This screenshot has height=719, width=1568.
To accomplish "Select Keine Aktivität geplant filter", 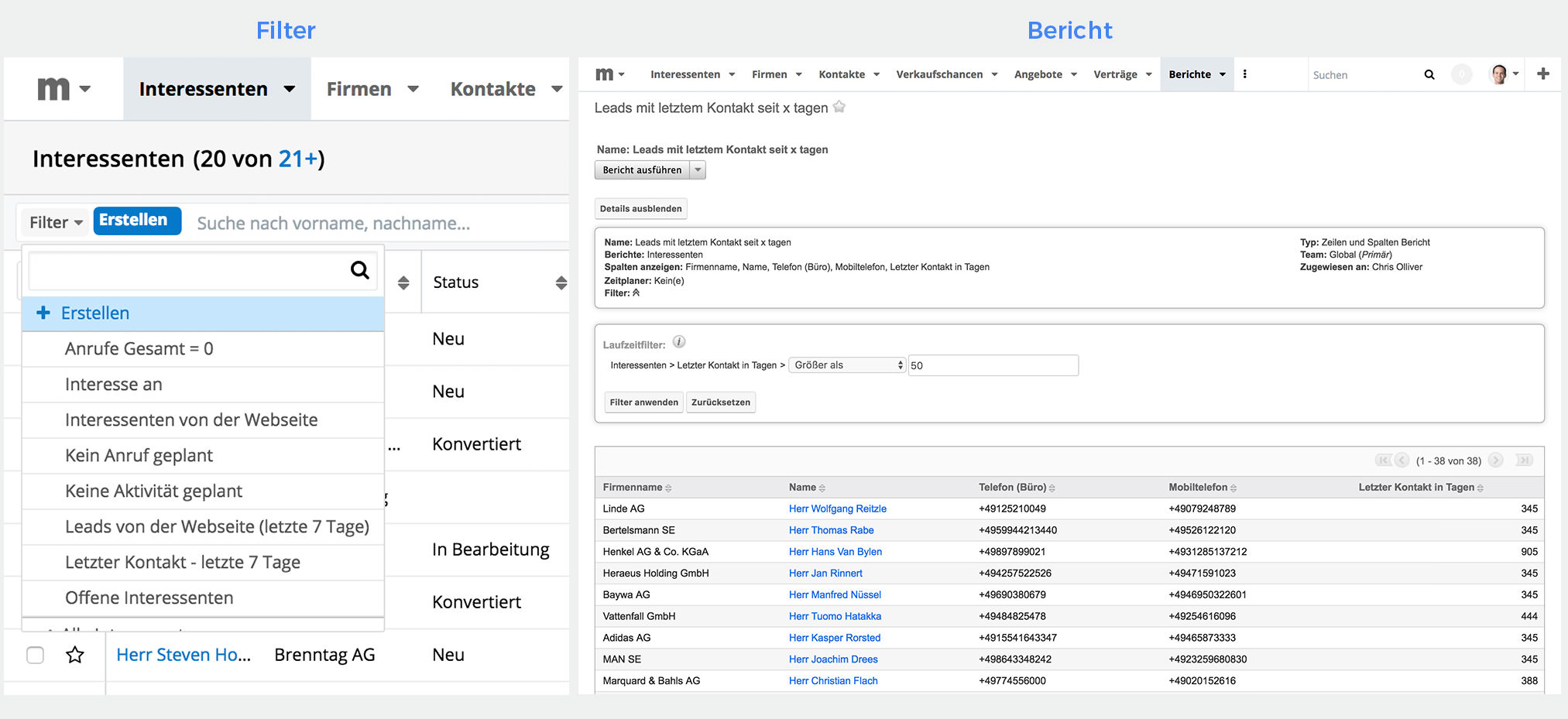I will pyautogui.click(x=203, y=491).
